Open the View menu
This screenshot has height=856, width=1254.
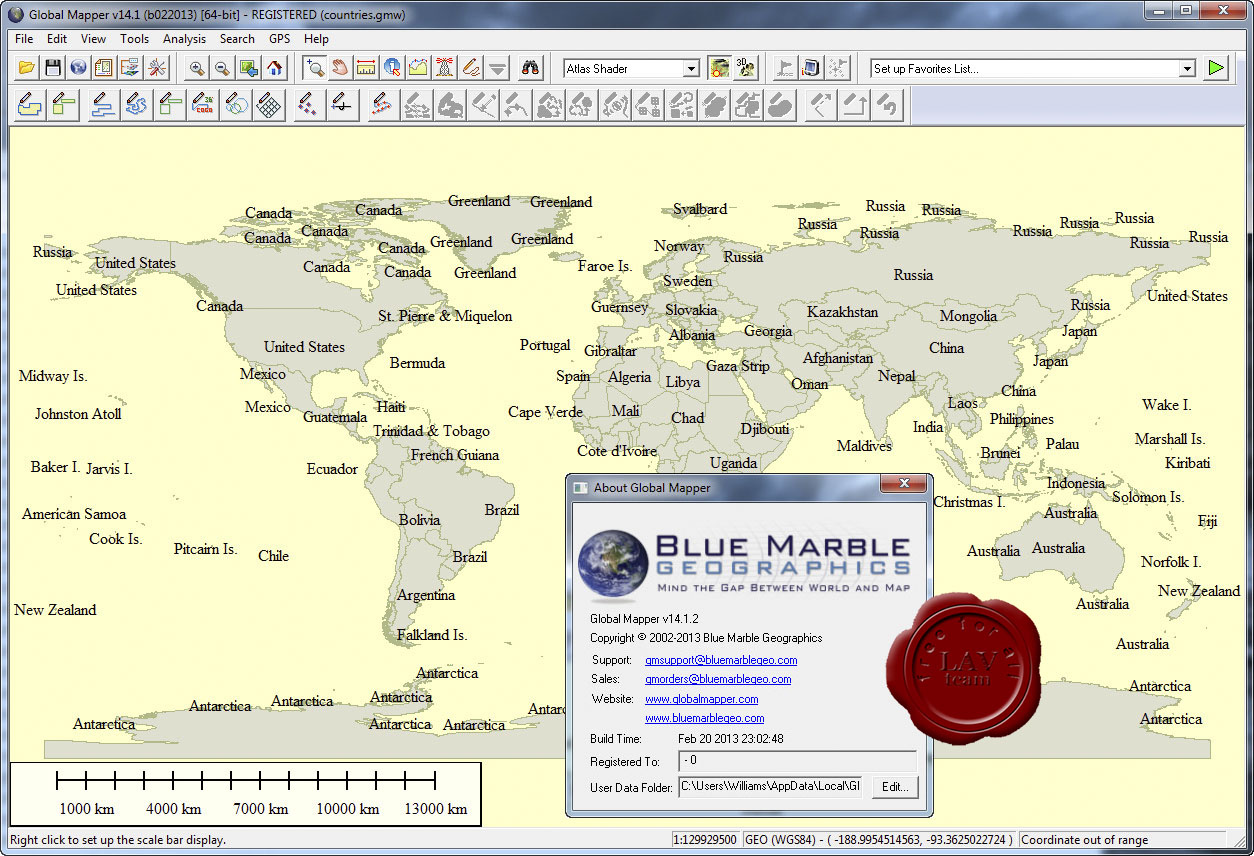click(93, 39)
